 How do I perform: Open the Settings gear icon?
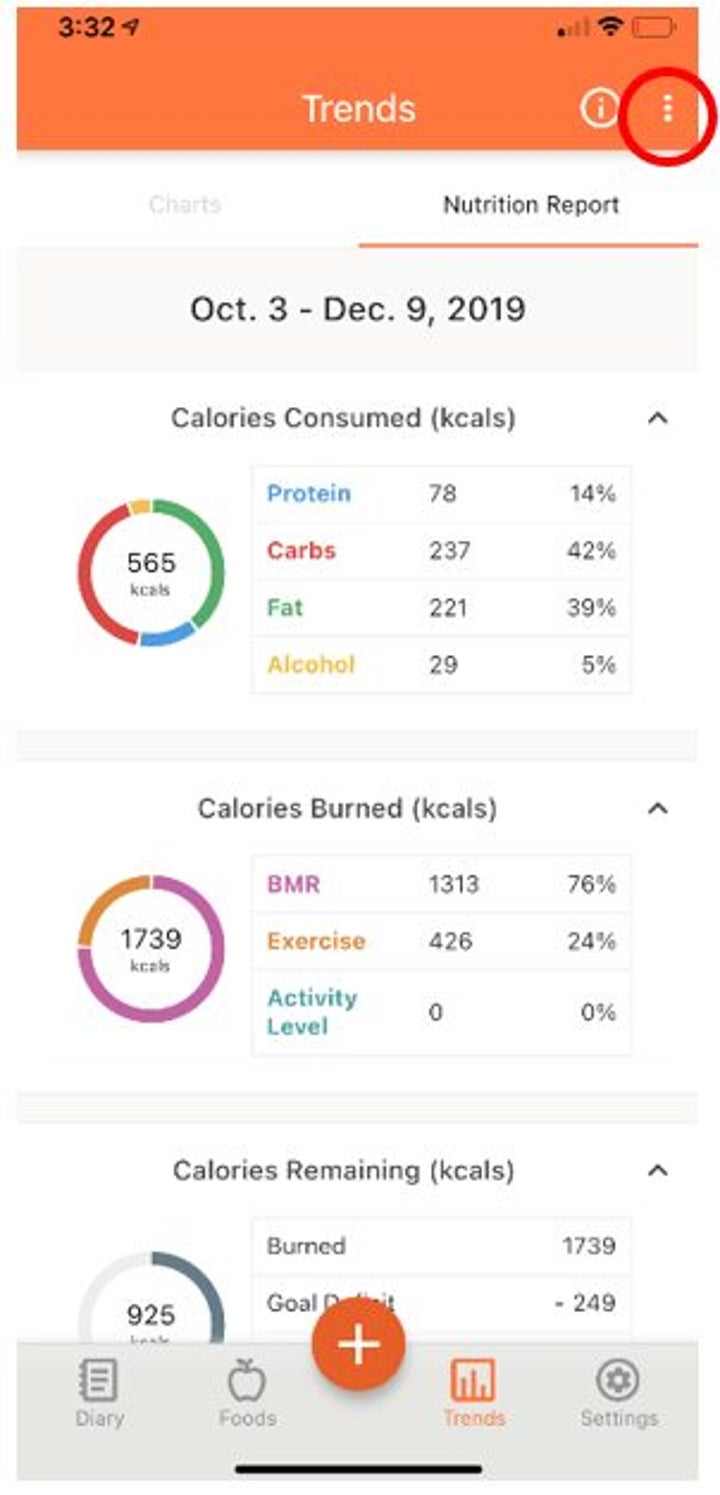pyautogui.click(x=618, y=1382)
